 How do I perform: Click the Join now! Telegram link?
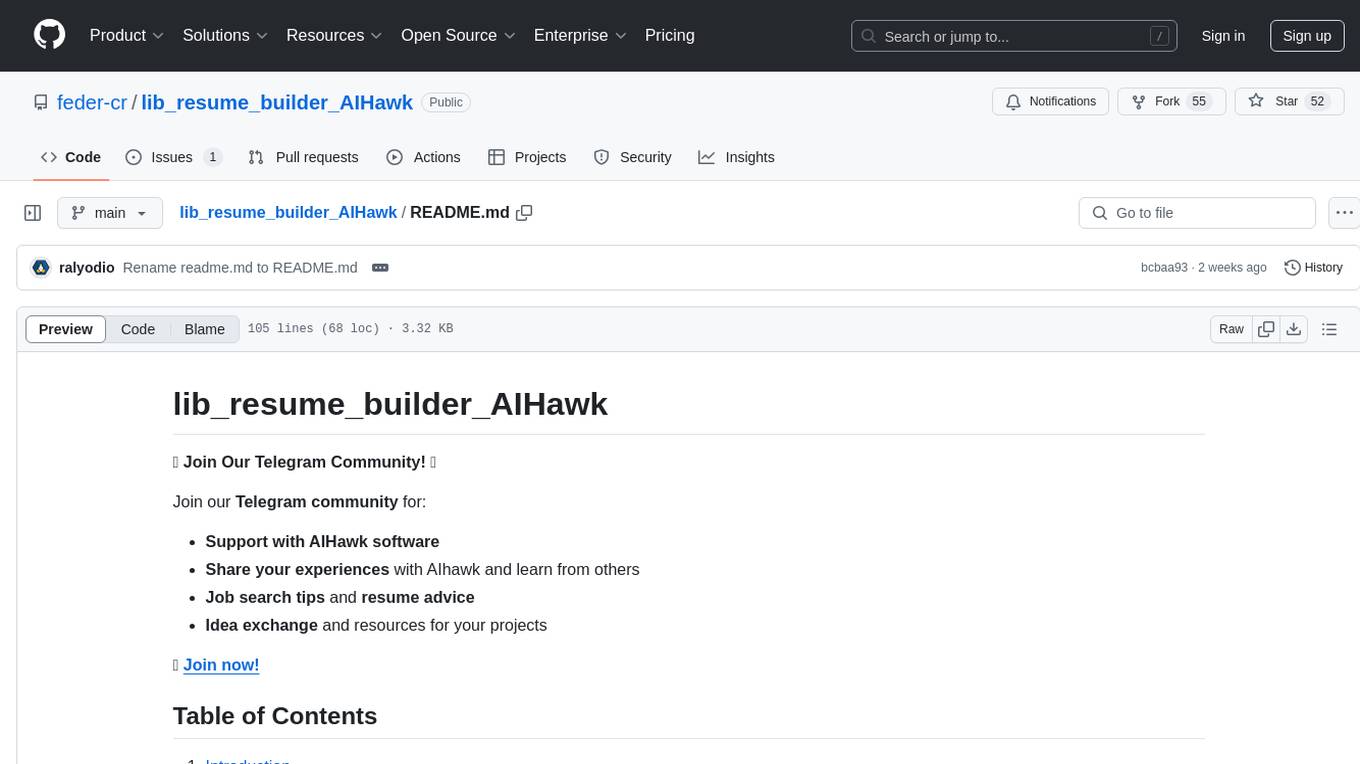[221, 665]
